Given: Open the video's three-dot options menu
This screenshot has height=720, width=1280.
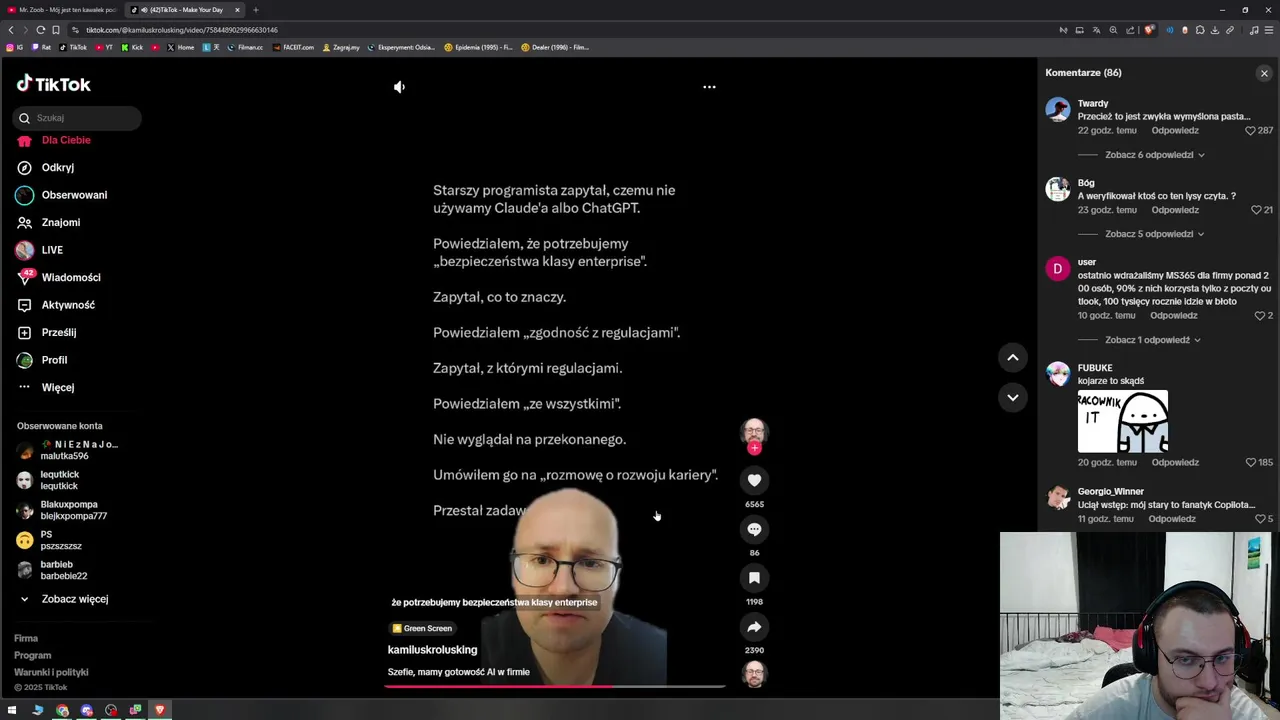Looking at the screenshot, I should (x=709, y=87).
